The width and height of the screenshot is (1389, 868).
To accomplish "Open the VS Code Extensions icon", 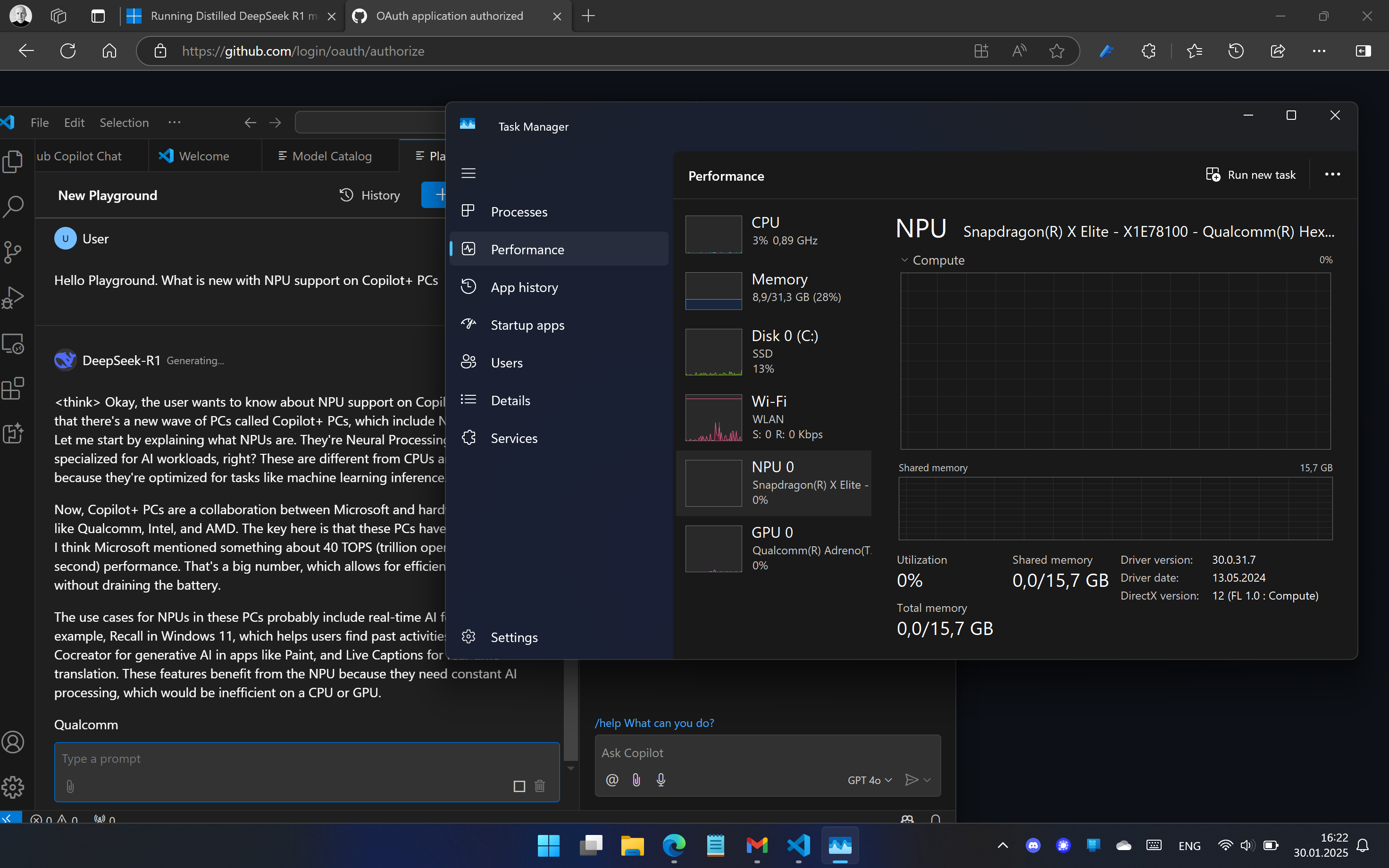I will point(13,389).
